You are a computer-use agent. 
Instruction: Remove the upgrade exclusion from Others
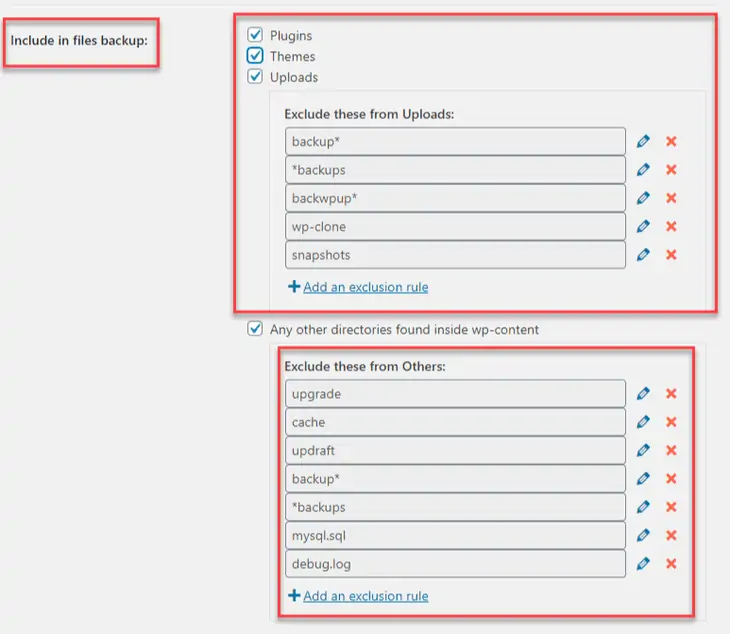pyautogui.click(x=671, y=394)
